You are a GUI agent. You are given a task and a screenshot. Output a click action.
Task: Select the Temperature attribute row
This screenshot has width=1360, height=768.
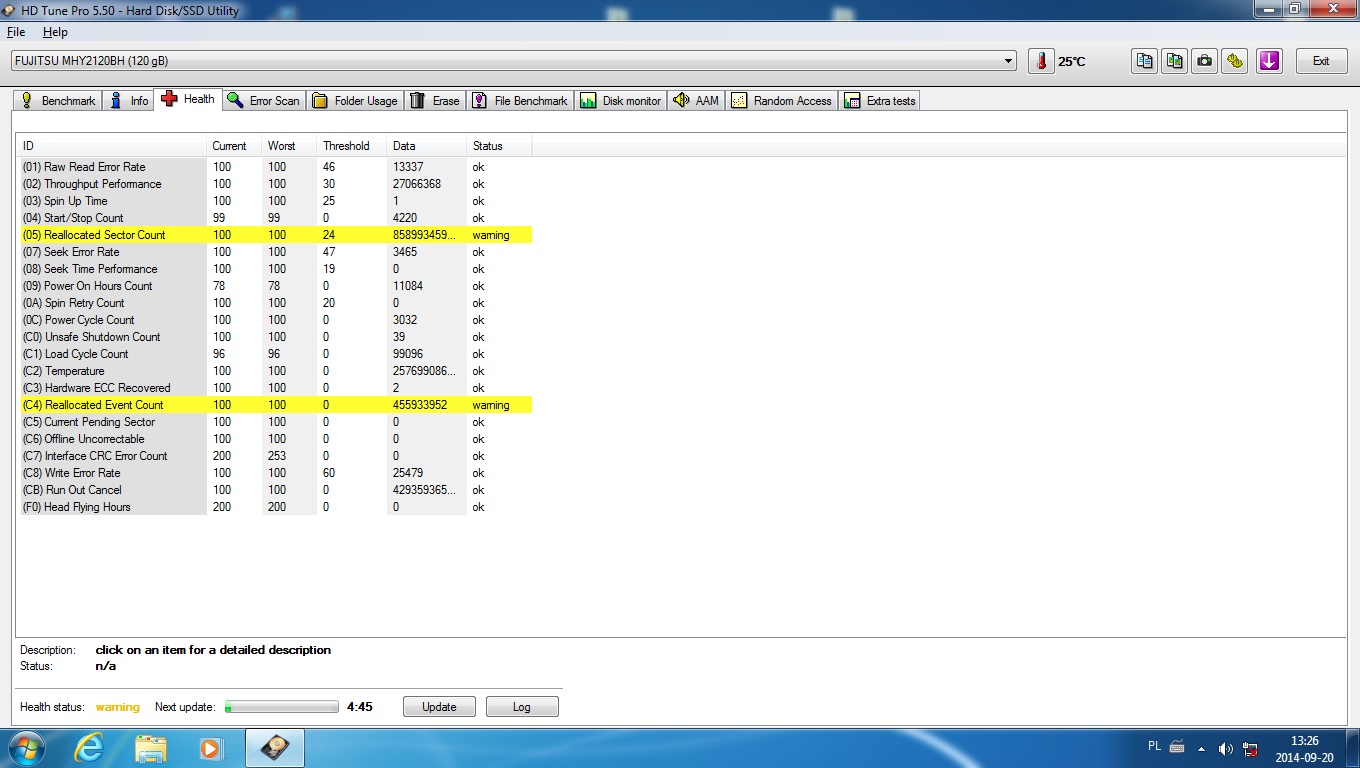point(275,371)
